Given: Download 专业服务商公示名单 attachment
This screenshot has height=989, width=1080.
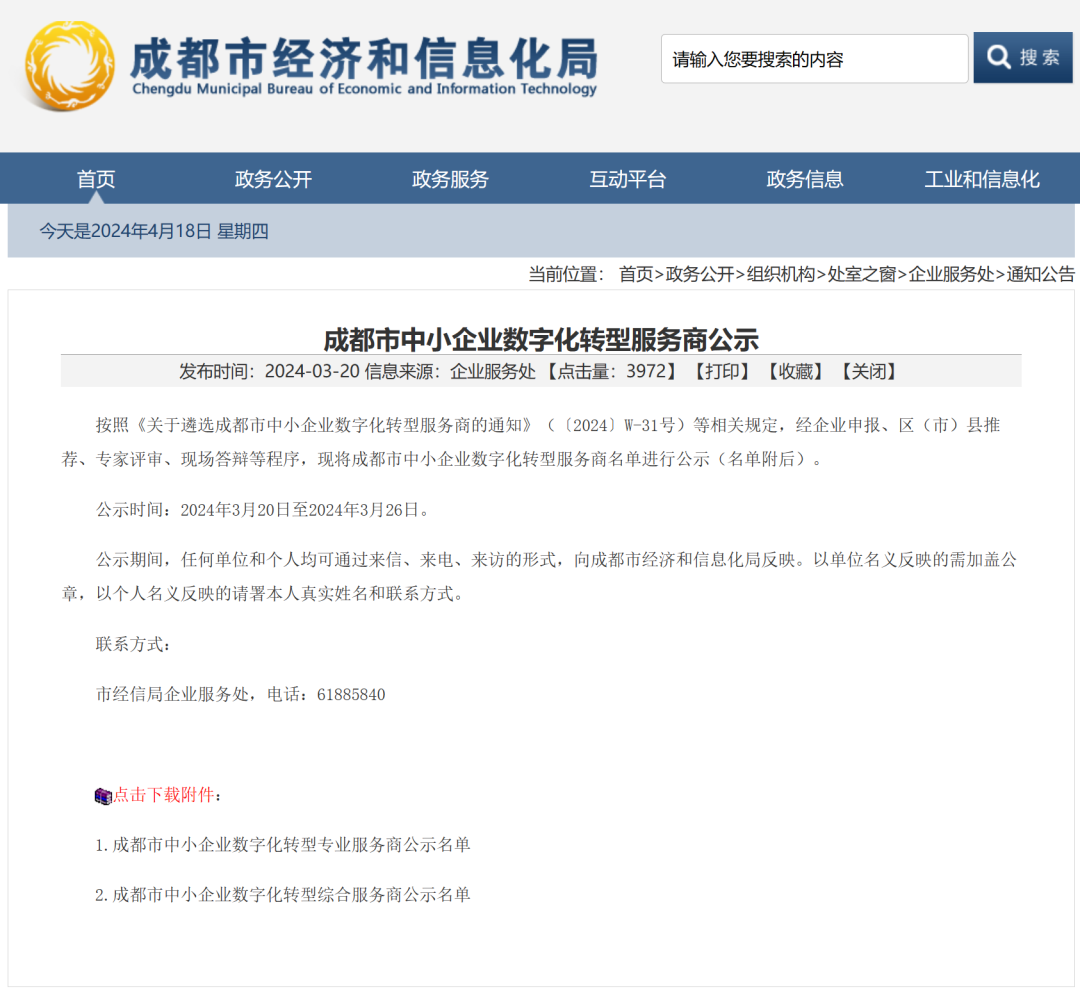Looking at the screenshot, I should pyautogui.click(x=290, y=845).
